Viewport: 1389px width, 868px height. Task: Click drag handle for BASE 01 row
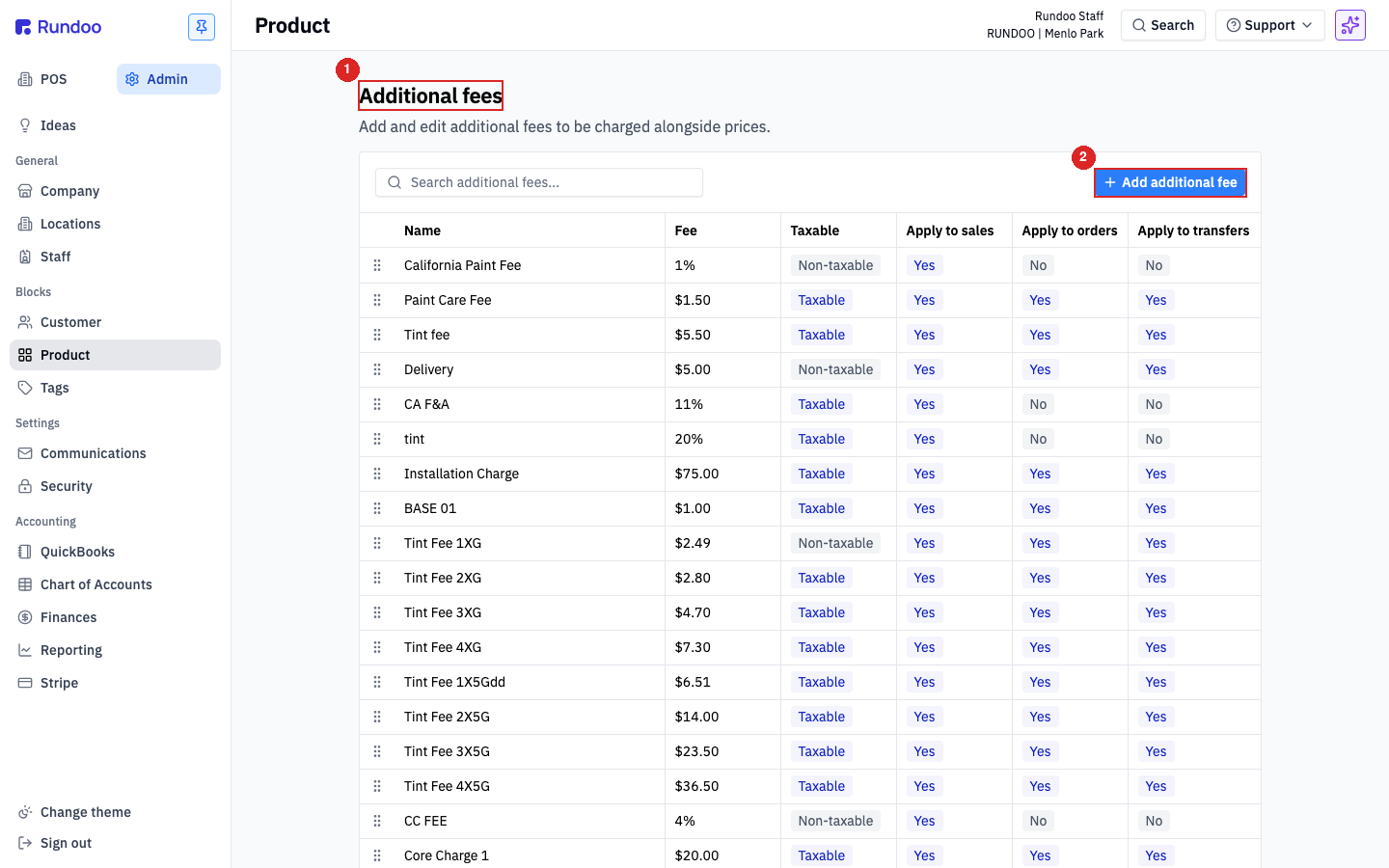click(x=377, y=508)
